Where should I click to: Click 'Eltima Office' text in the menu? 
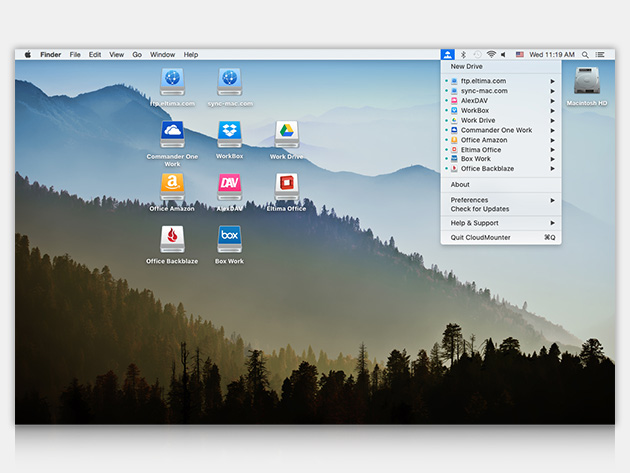point(481,149)
